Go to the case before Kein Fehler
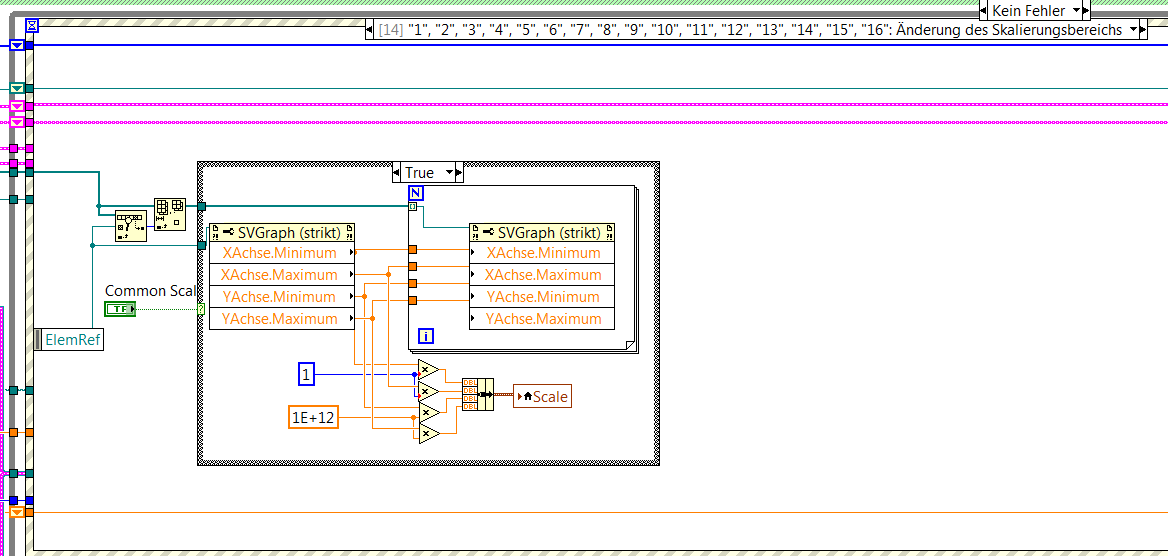Image resolution: width=1168 pixels, height=556 pixels. 983,10
